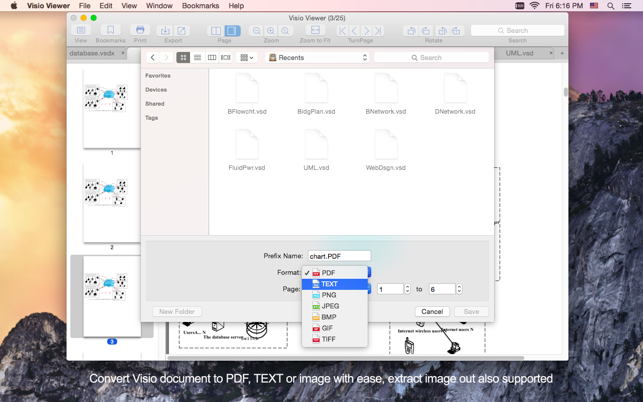Choose TEXT format from dropdown list
The width and height of the screenshot is (643, 402).
(x=329, y=284)
